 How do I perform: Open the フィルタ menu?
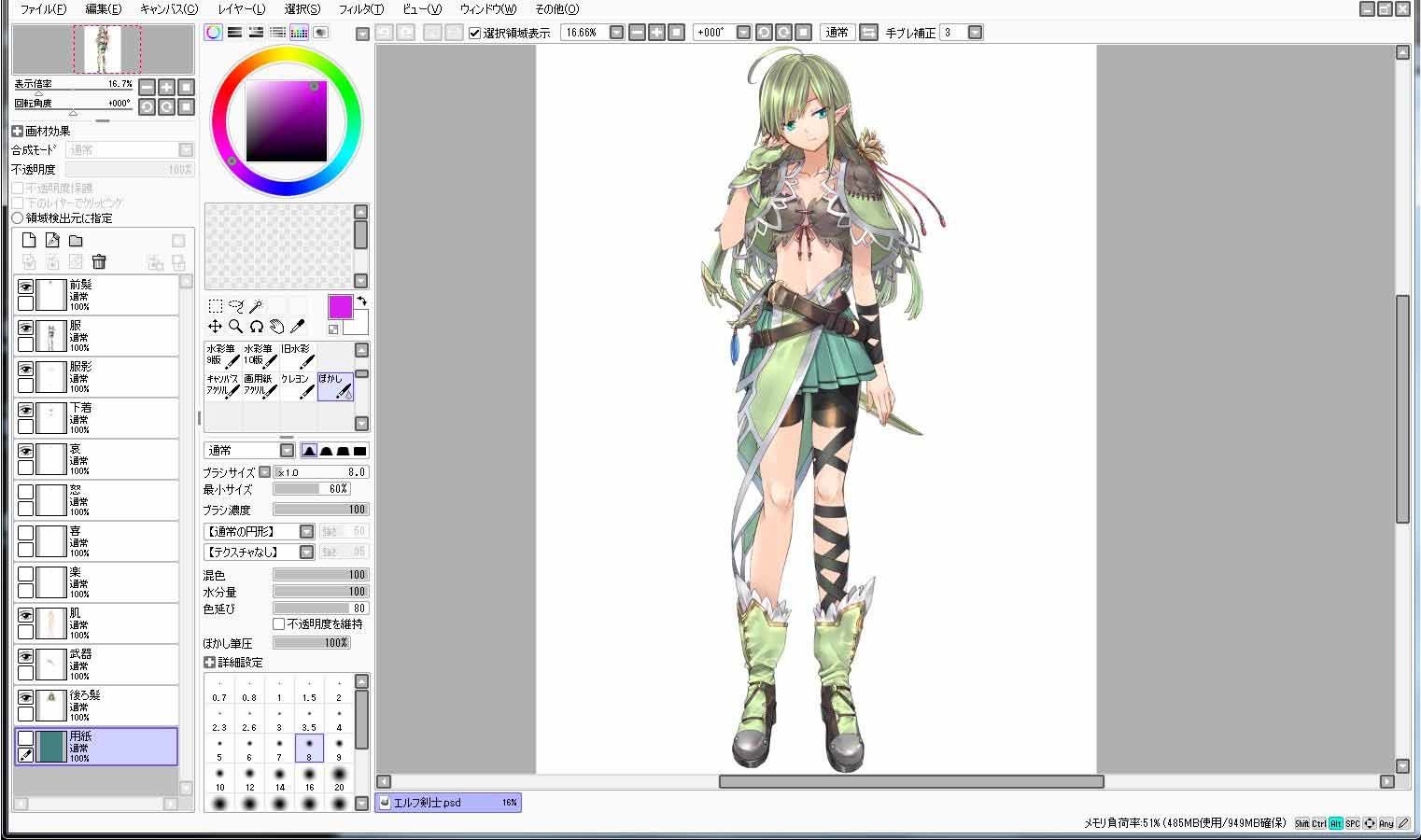(360, 9)
